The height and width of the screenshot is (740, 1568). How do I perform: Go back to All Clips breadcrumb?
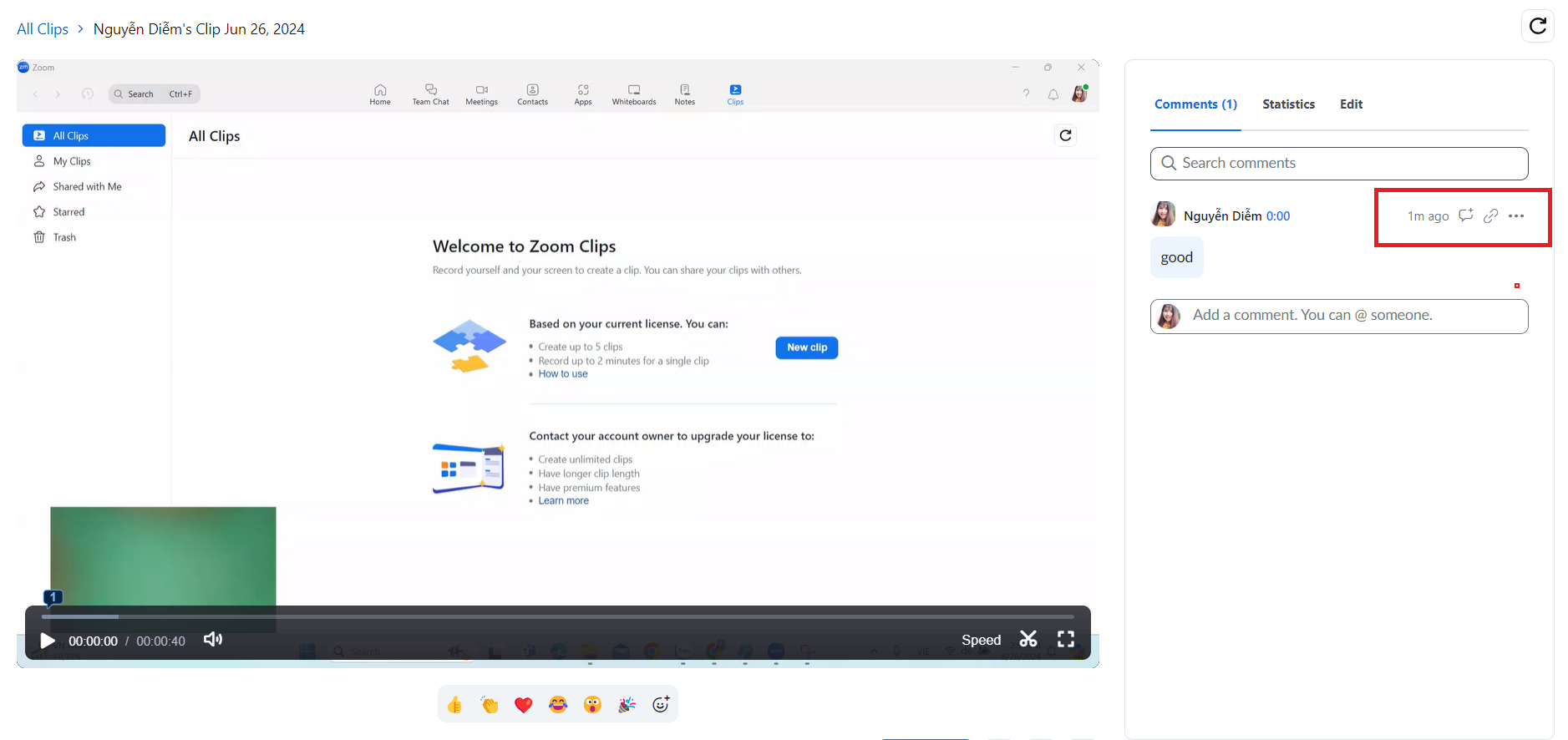[43, 29]
